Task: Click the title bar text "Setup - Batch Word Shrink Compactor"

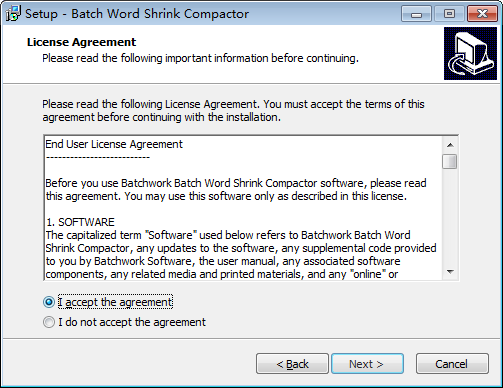Action: 137,14
